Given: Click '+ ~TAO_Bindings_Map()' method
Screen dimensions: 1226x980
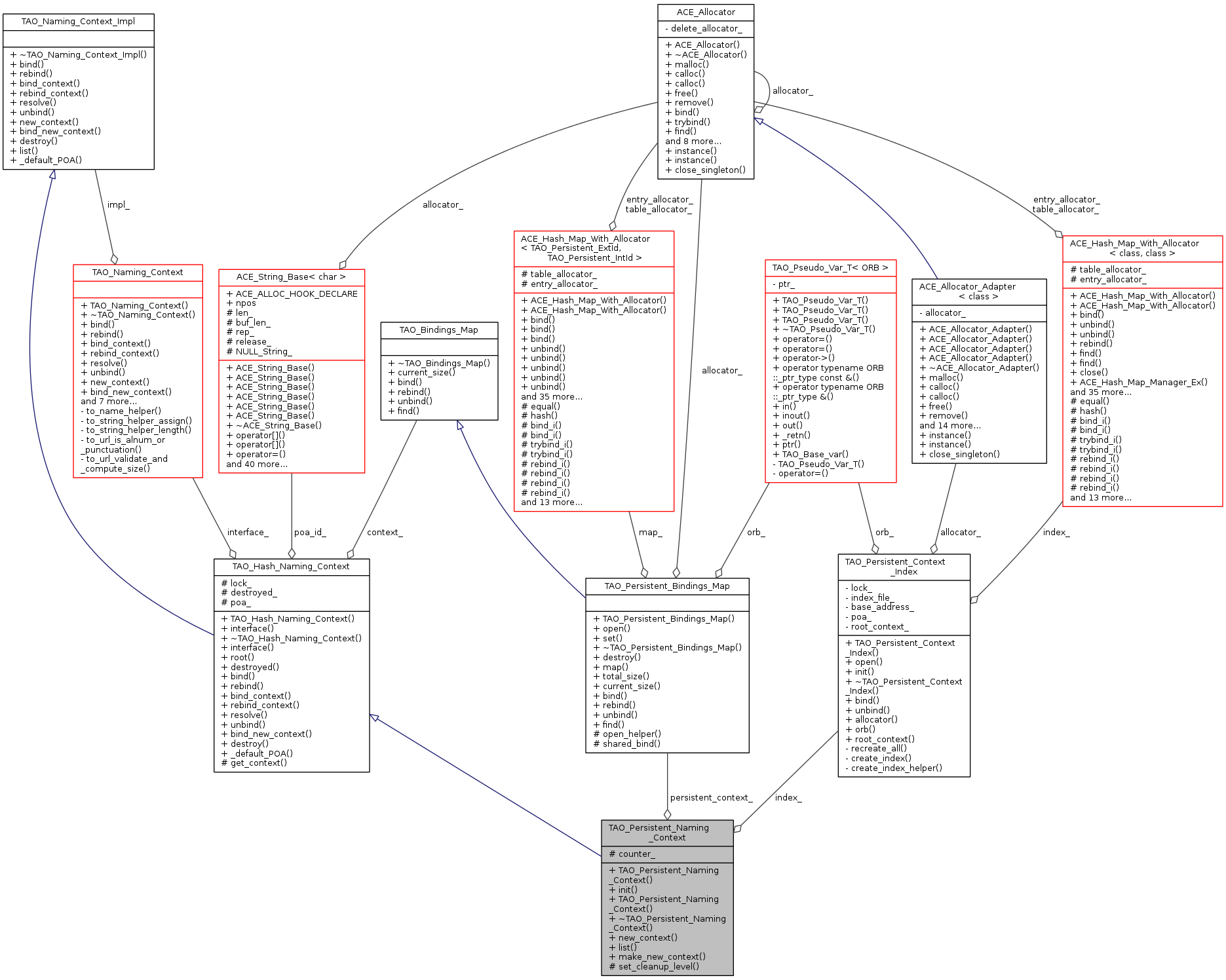Looking at the screenshot, I should (x=439, y=364).
